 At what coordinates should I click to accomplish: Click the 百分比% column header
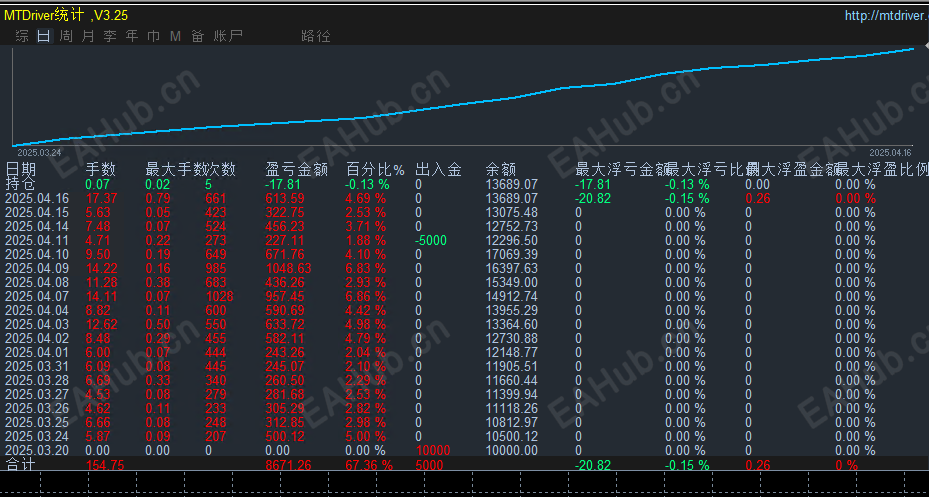(375, 171)
